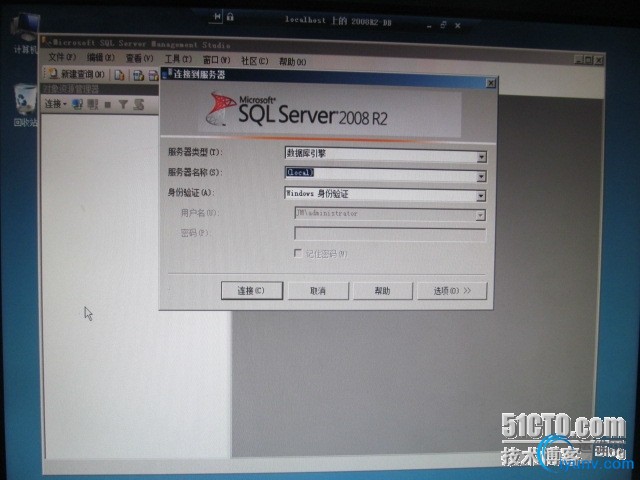Expand the 服务器名称 dropdown arrow
Viewport: 640px width, 480px height.
(x=481, y=176)
